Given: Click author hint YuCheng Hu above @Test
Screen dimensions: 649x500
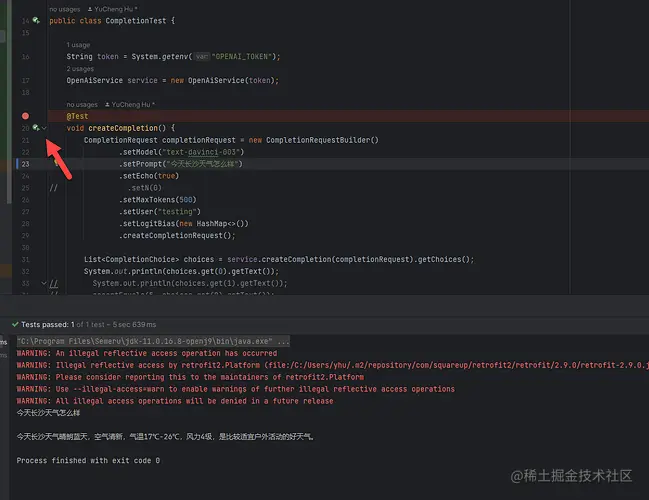Looking at the screenshot, I should pos(130,104).
